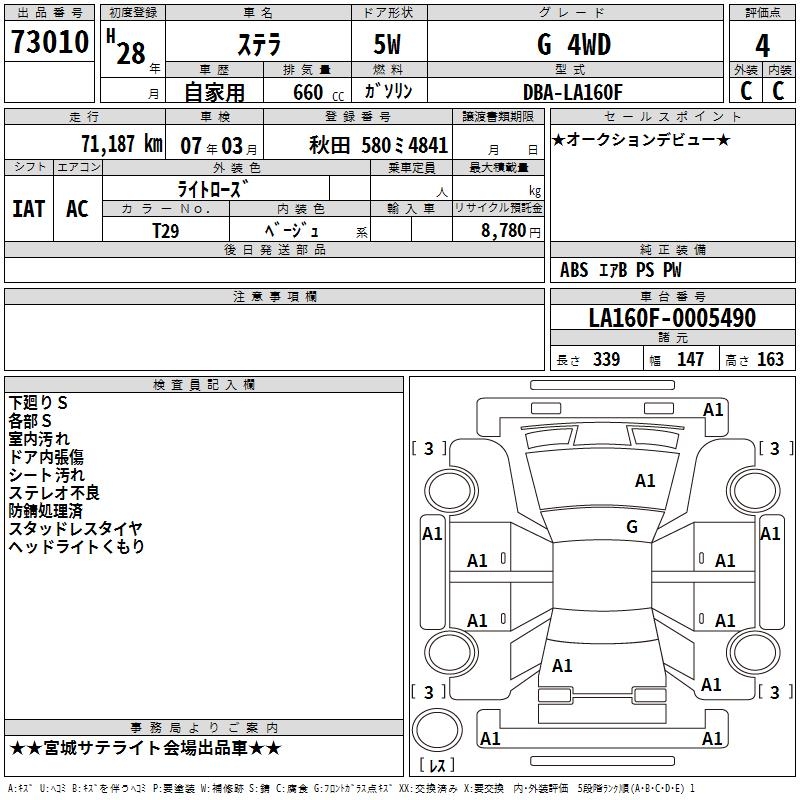
Task: Select the recycle deposit 8,780円
Action: tap(511, 231)
